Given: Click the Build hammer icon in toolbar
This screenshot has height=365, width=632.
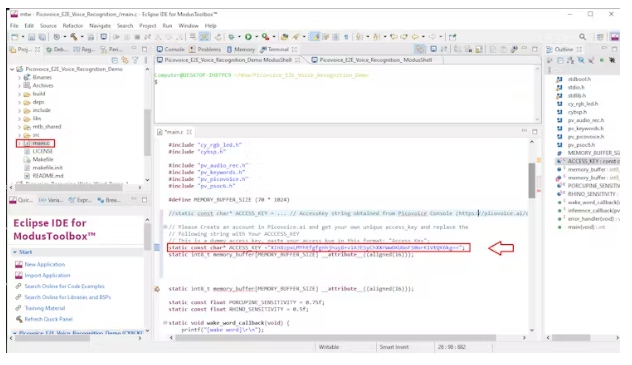Looking at the screenshot, I should 74,37.
